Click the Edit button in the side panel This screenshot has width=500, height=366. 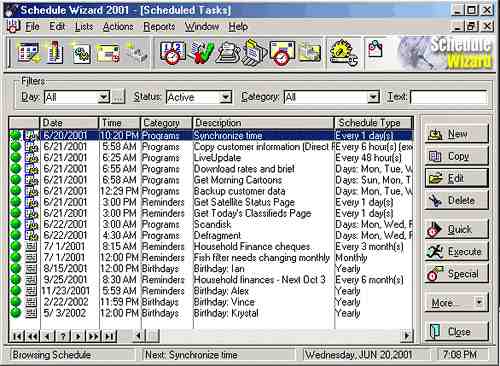click(x=456, y=178)
